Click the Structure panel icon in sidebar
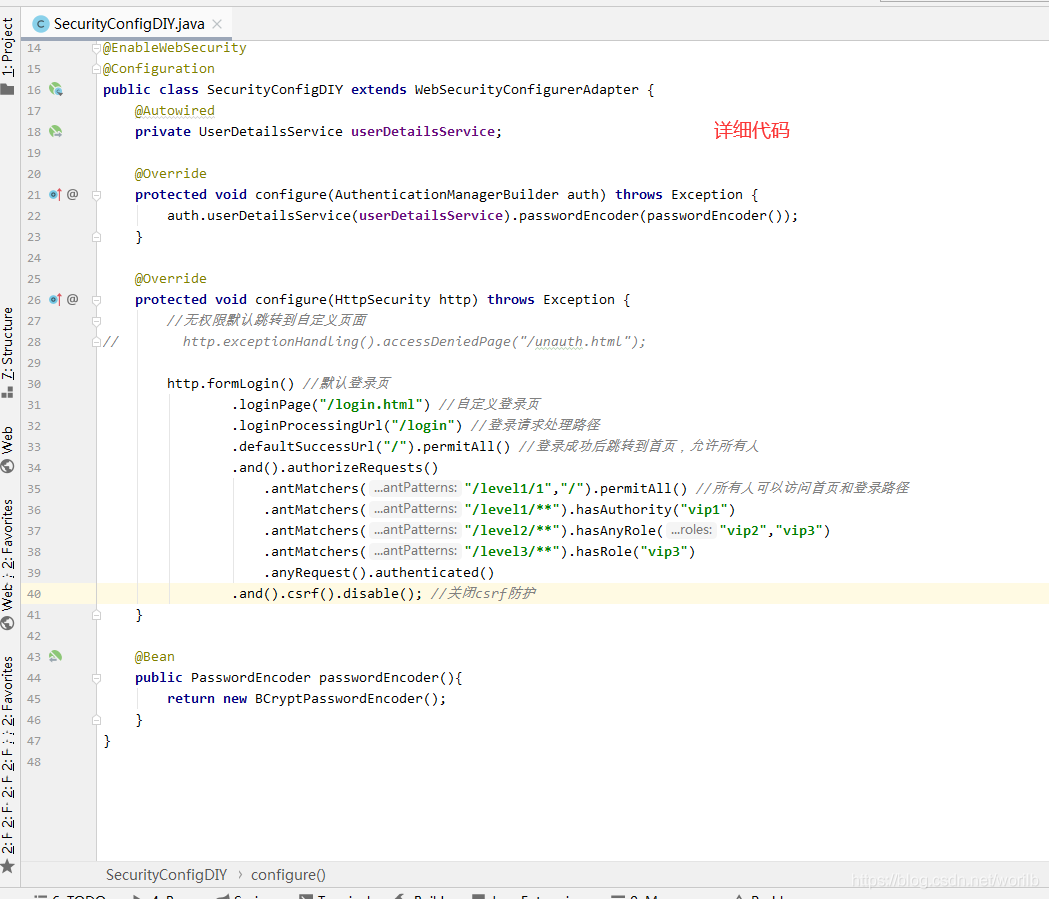The height and width of the screenshot is (899, 1049). [7, 392]
